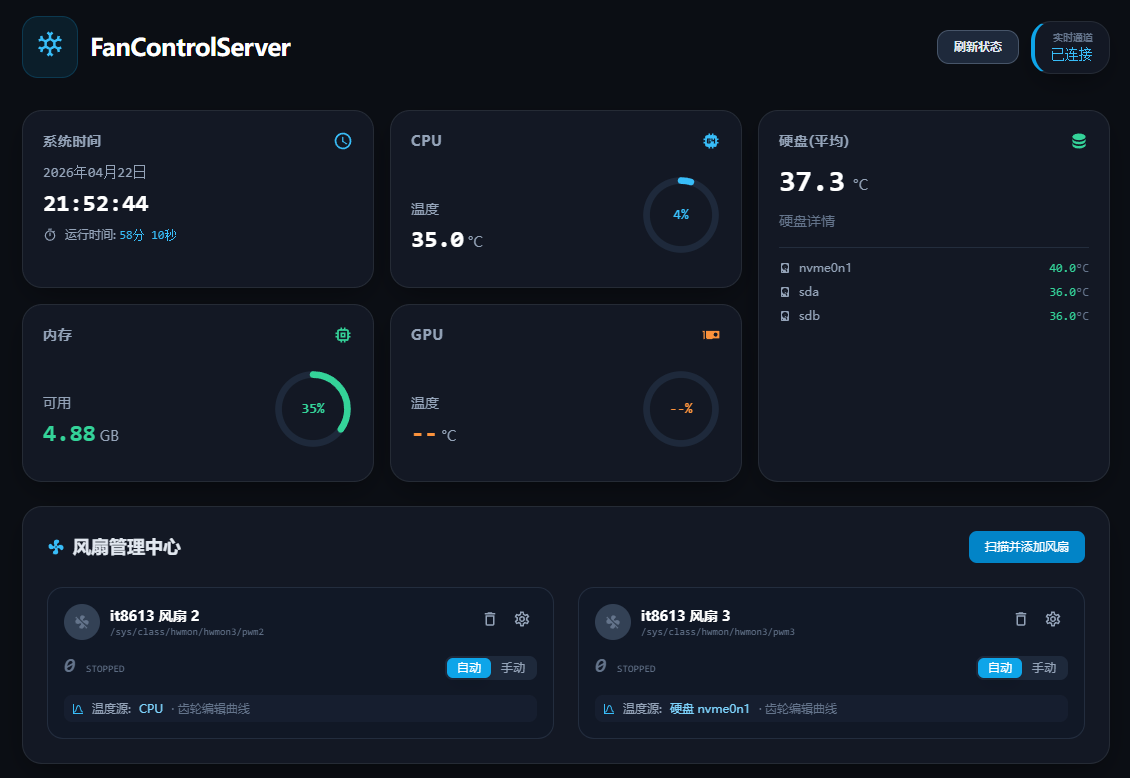Click the date 2026年04月22日
The width and height of the screenshot is (1130, 778).
94,172
